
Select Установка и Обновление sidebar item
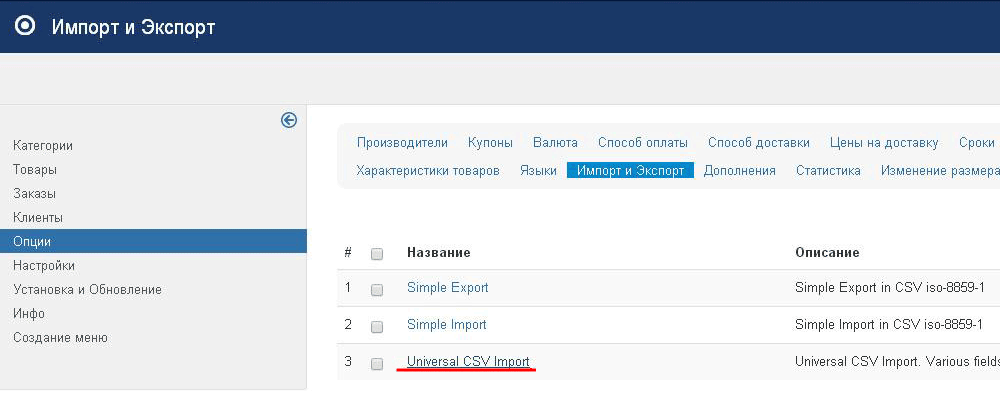coord(87,290)
